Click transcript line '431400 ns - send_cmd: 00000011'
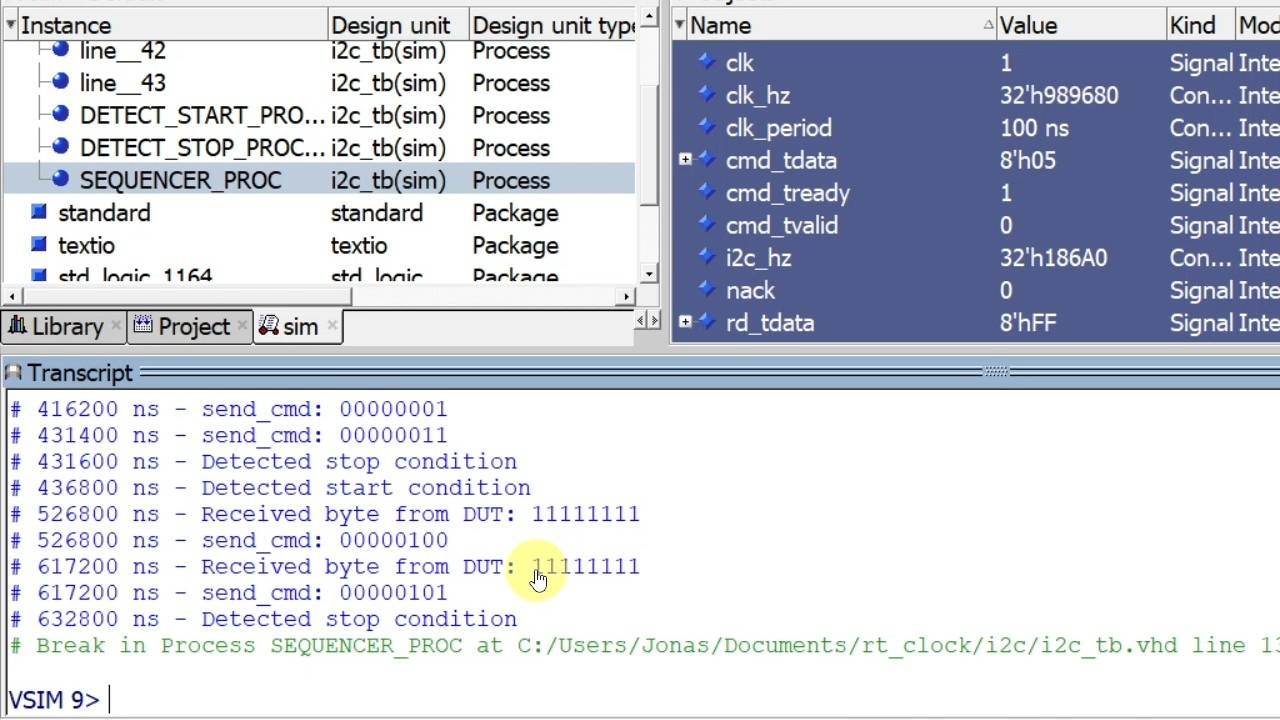 [x=229, y=435]
